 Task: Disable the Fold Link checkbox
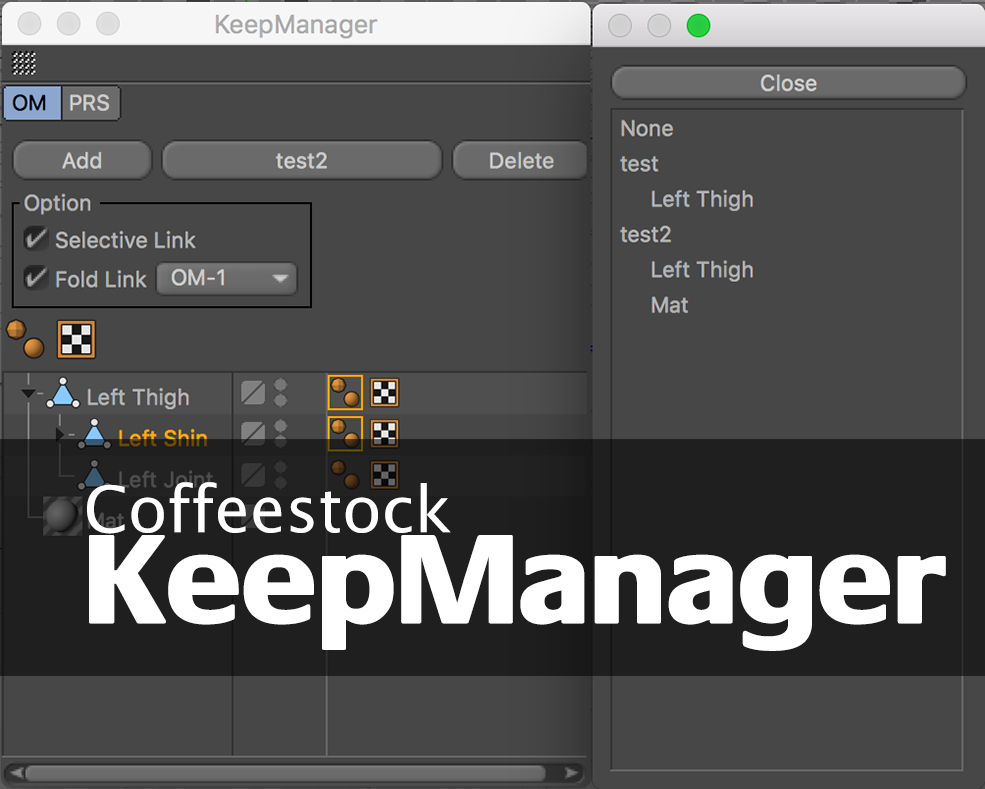(x=36, y=279)
